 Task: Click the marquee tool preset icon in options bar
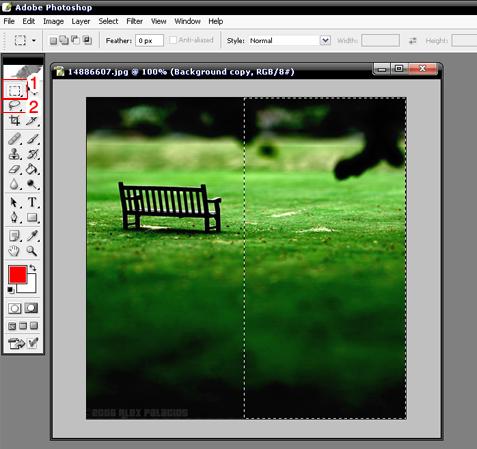20,41
